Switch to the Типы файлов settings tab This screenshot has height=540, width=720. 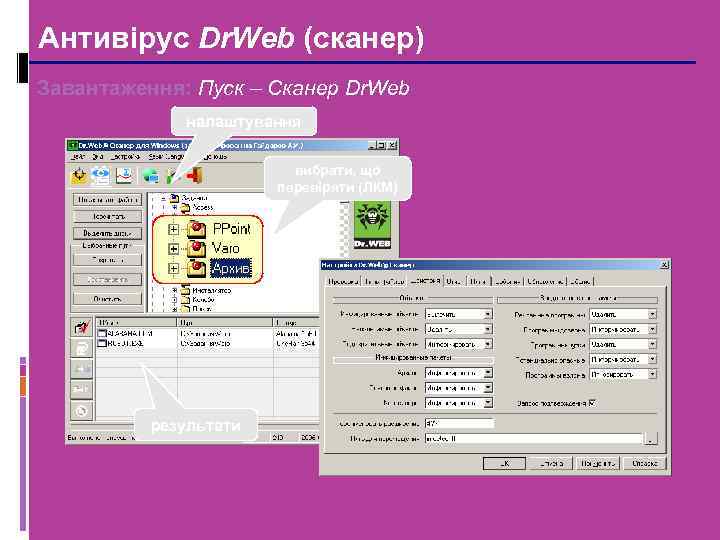click(x=384, y=281)
